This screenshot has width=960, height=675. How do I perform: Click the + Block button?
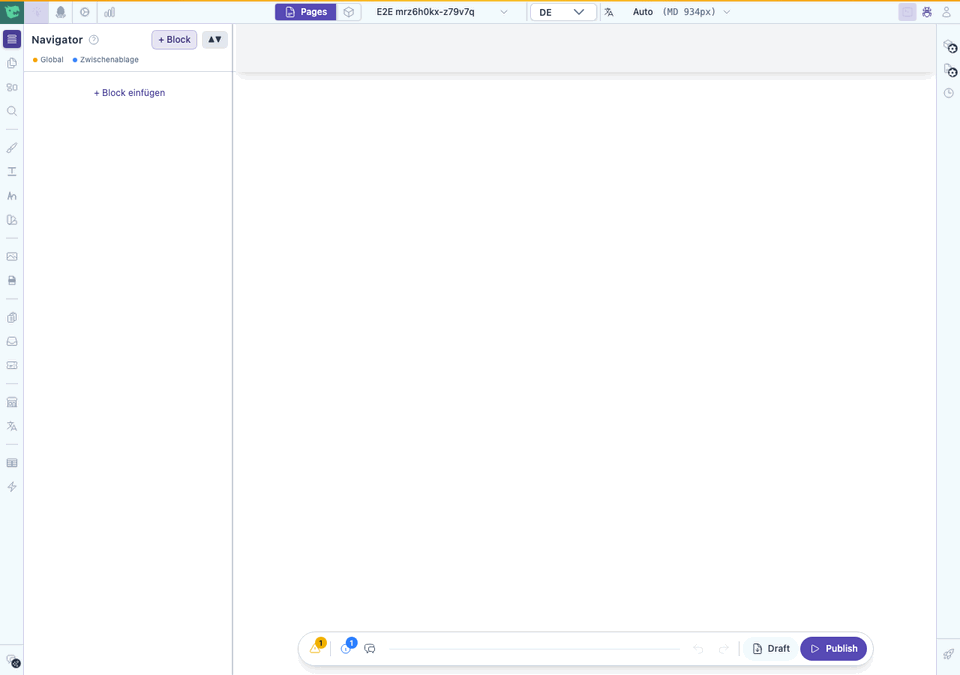coord(174,40)
